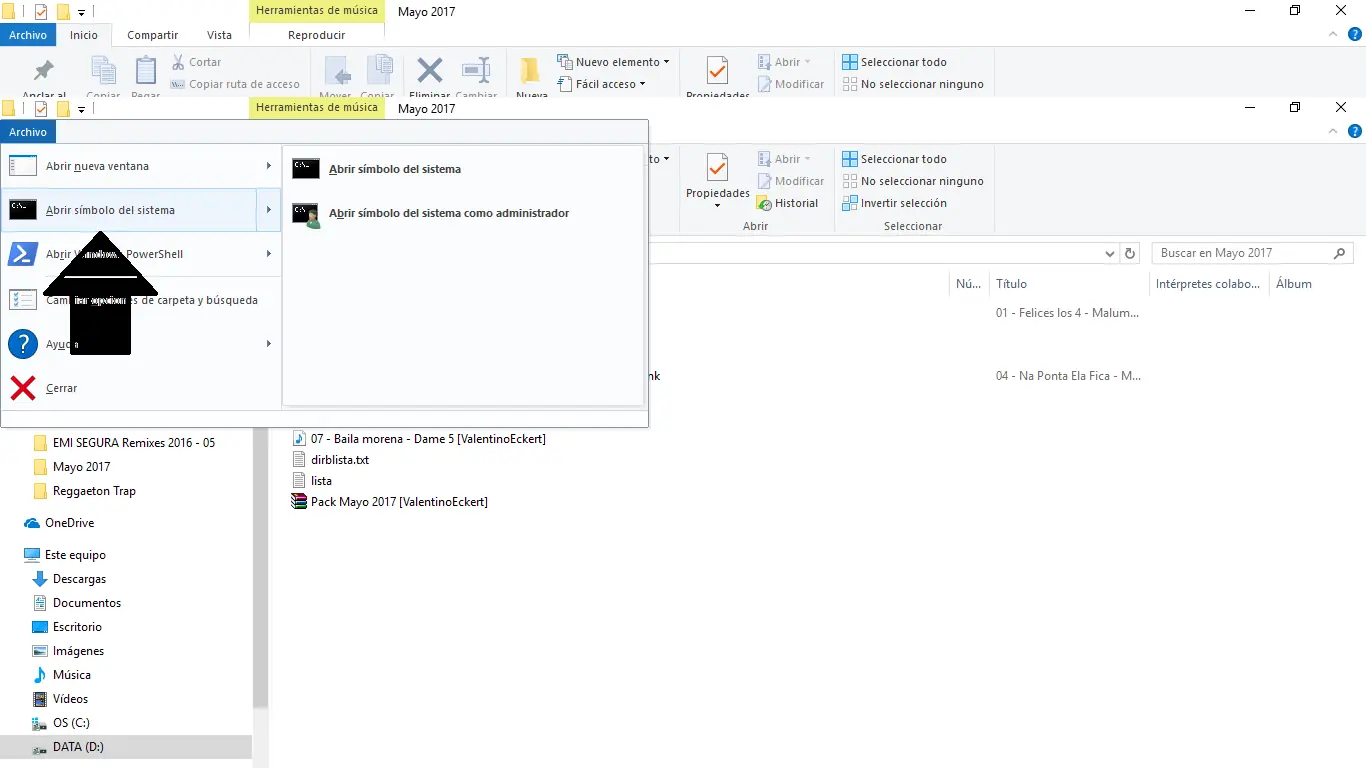Screen dimensions: 1366x768
Task: Click Nueva carpeta icon in background window ribbon
Action: [x=531, y=71]
